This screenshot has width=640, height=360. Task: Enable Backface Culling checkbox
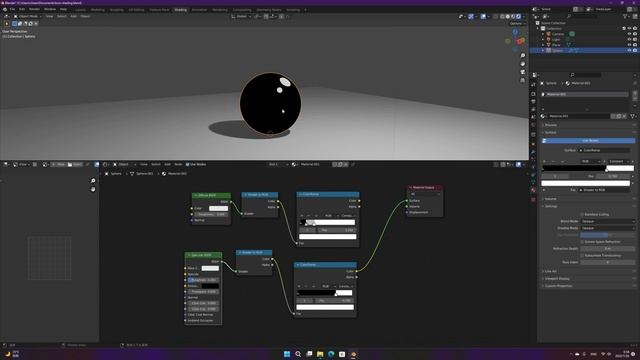pyautogui.click(x=582, y=214)
